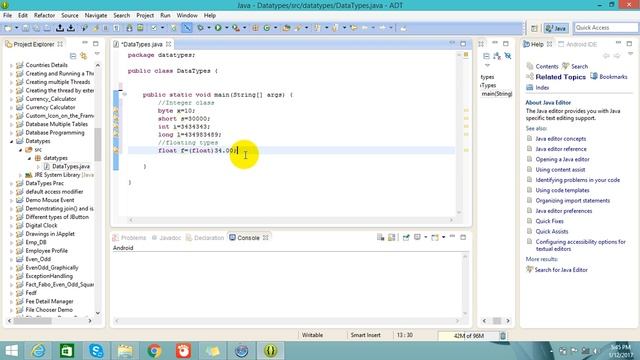Open Project Explorer view menu arrow
This screenshot has width=640, height=360.
(97, 54)
